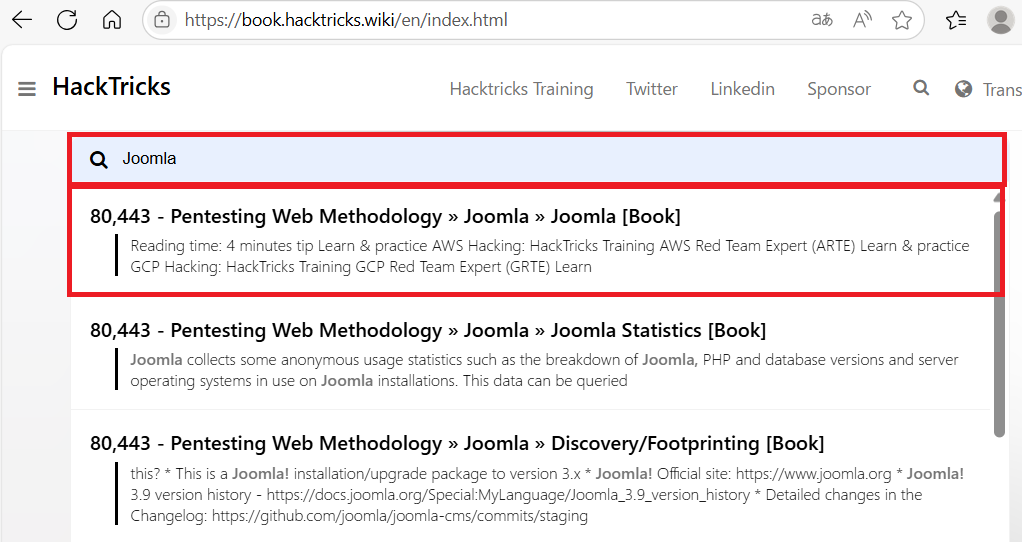Go to browser home page icon

click(x=112, y=20)
